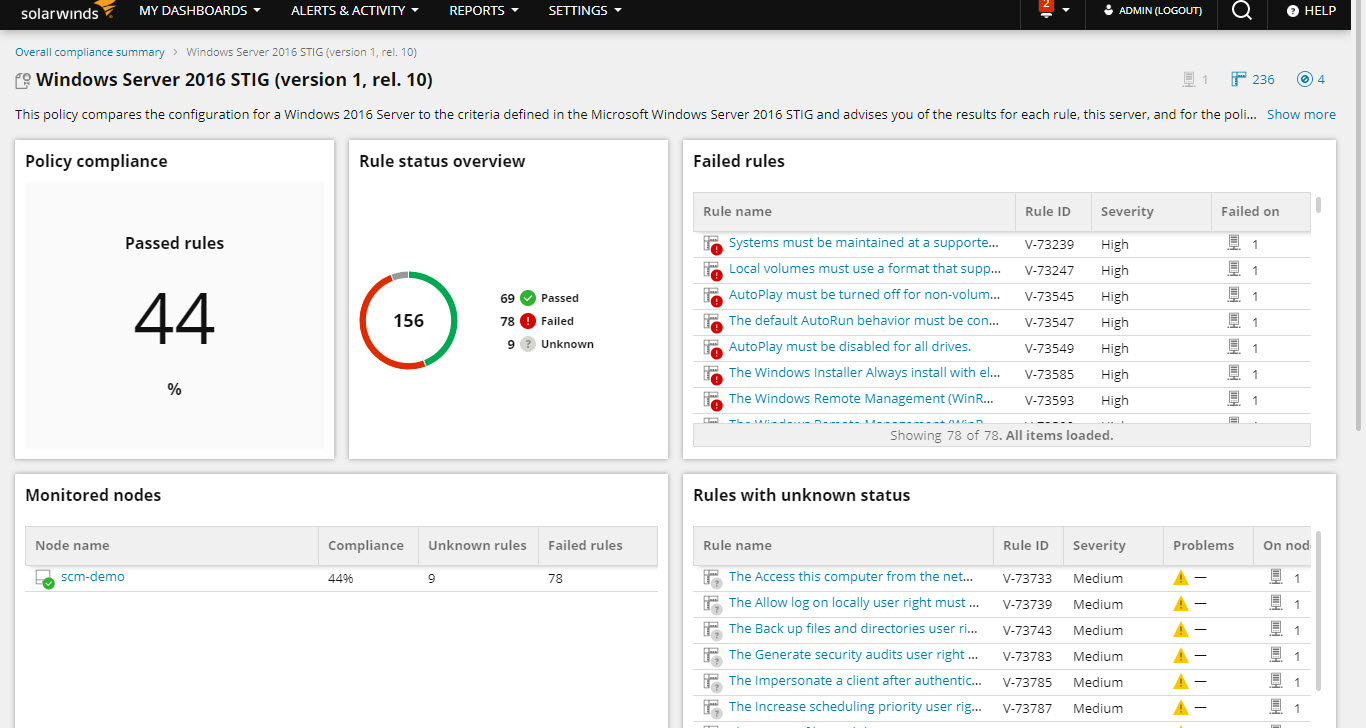Click the grey Unknown status icon

point(528,344)
